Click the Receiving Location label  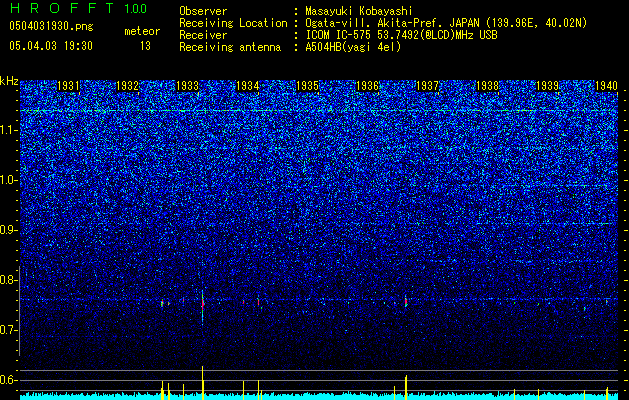click(x=233, y=23)
